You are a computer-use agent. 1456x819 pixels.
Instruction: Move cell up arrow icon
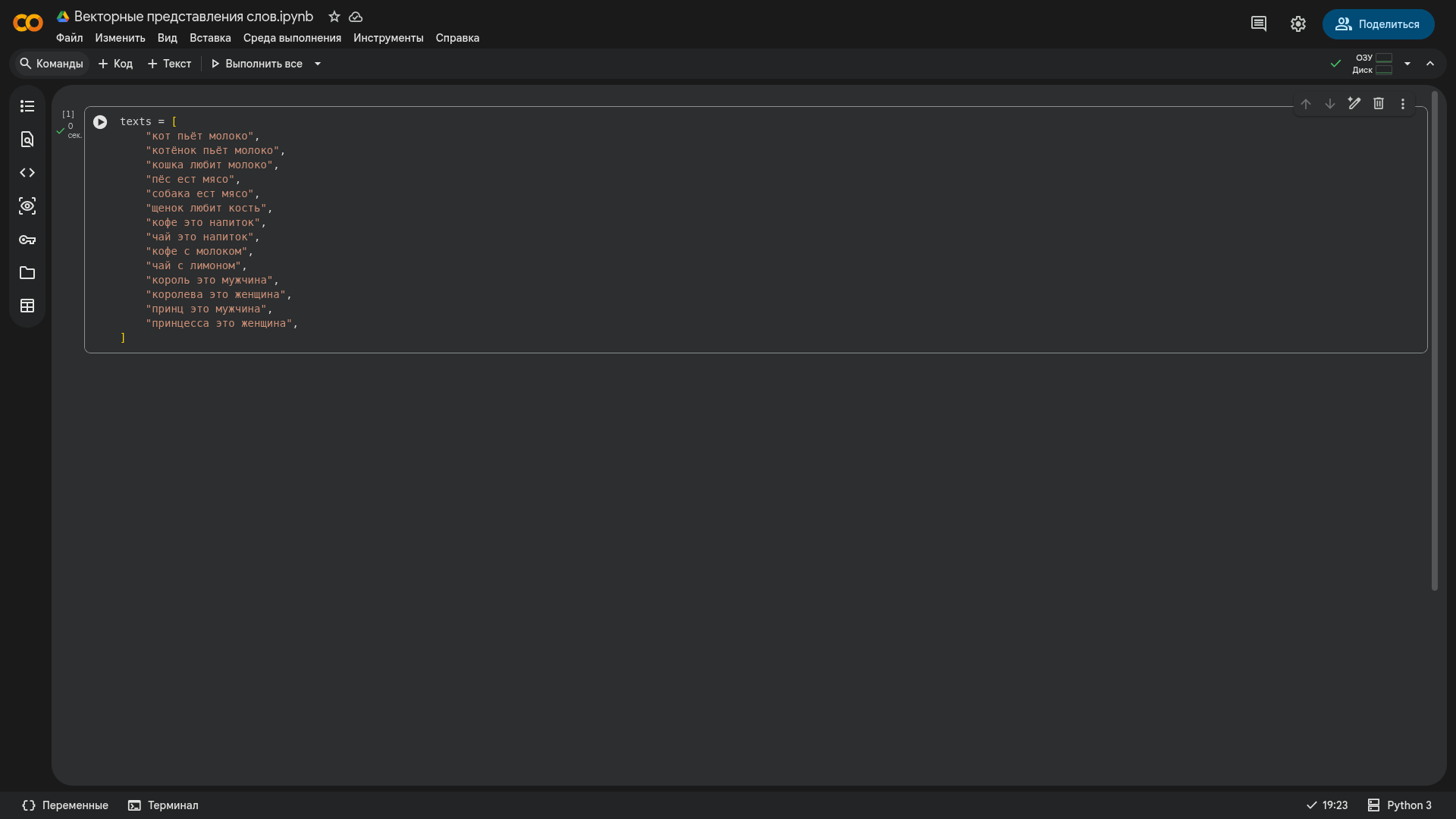click(1306, 104)
